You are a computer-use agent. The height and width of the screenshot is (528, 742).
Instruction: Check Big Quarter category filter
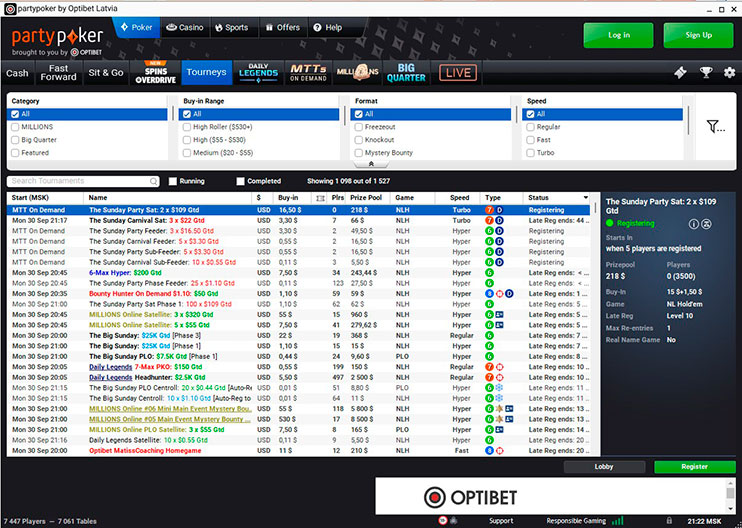pos(15,140)
